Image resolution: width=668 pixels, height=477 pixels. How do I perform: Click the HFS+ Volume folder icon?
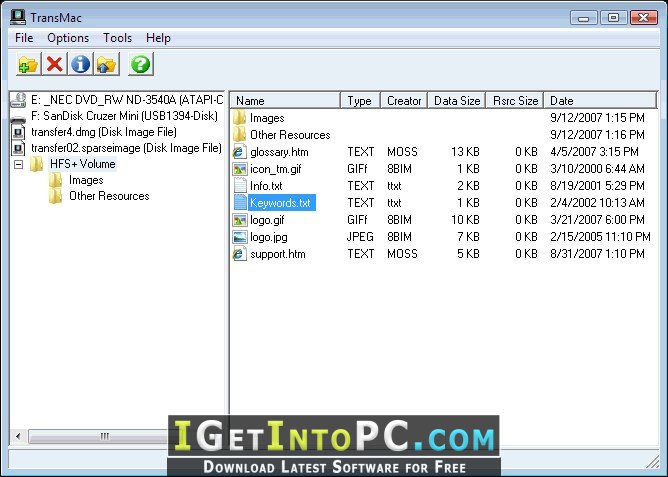click(x=37, y=164)
